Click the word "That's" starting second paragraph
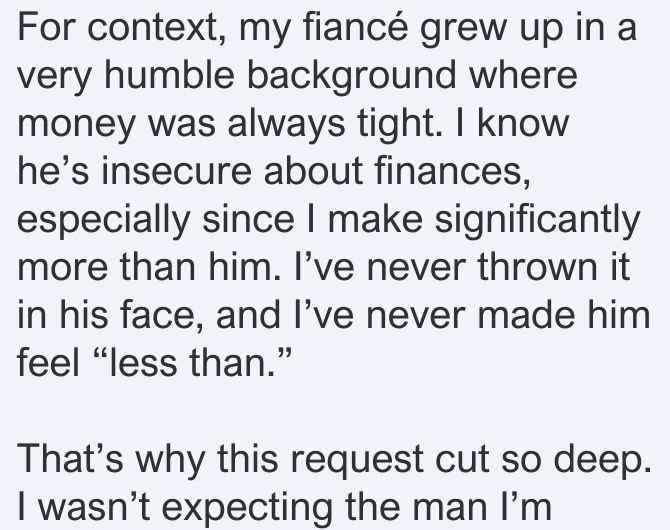This screenshot has width=670, height=530. point(71,459)
